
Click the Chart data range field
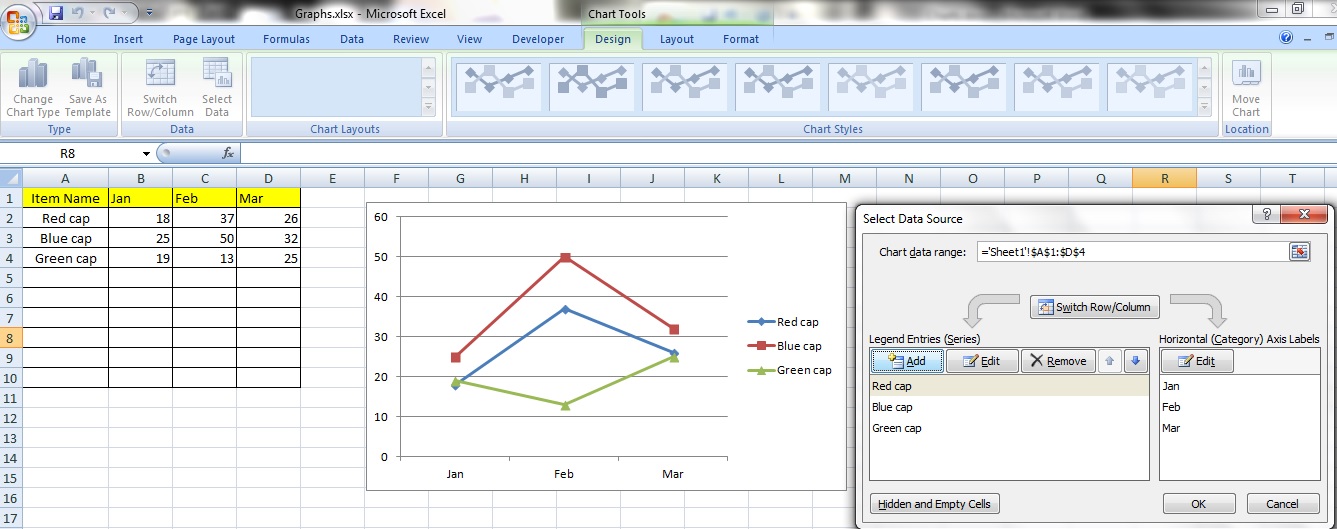coord(1130,252)
